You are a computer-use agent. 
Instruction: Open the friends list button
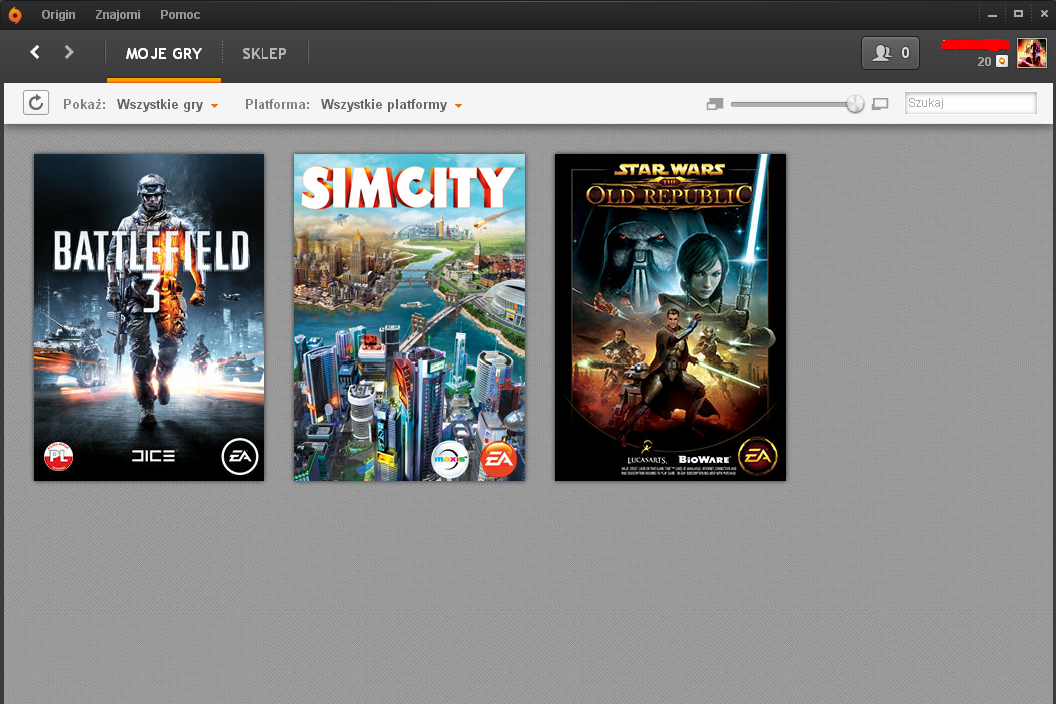(890, 53)
